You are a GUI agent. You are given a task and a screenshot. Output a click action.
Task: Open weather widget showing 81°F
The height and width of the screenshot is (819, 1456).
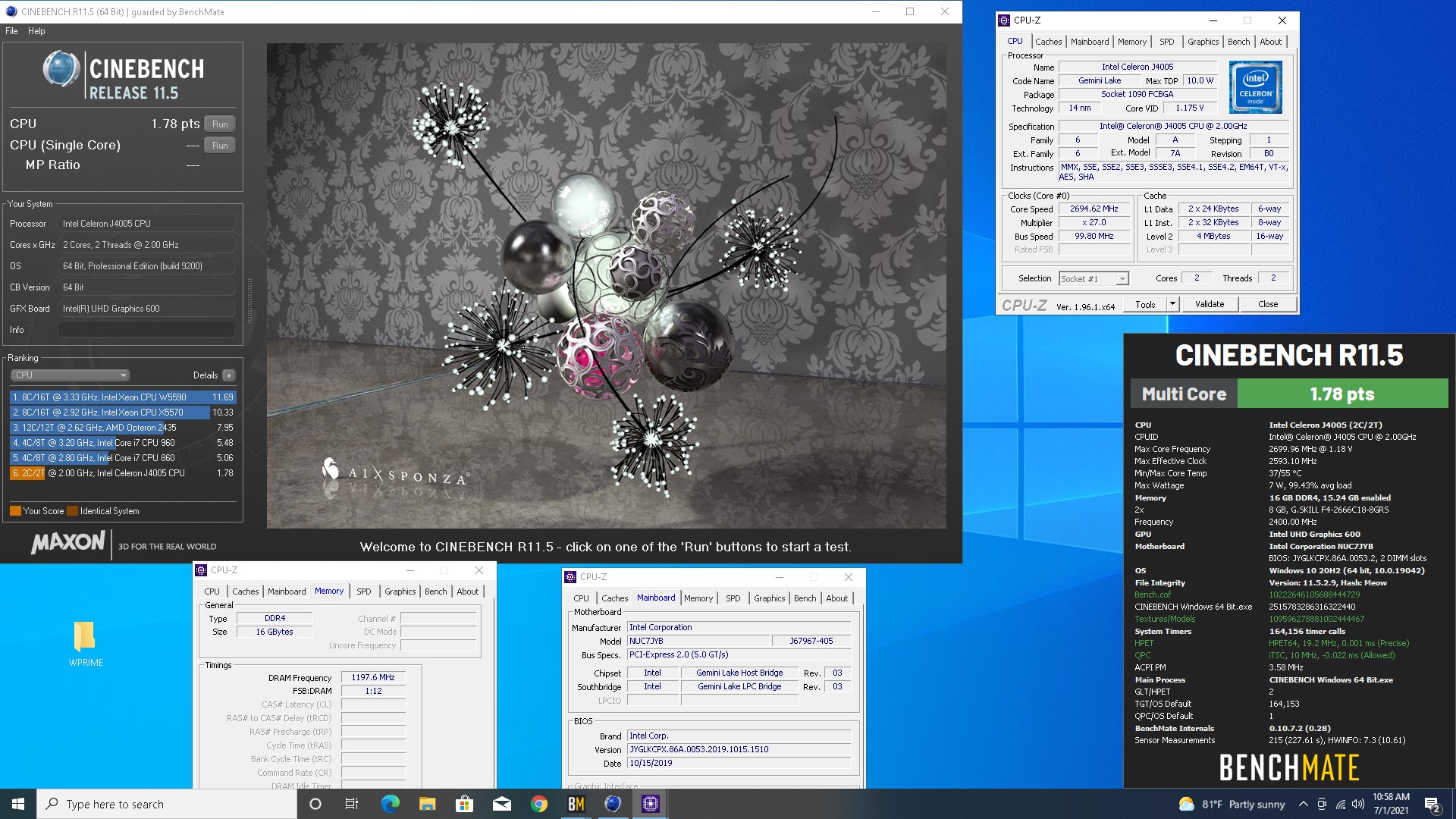(x=1232, y=804)
